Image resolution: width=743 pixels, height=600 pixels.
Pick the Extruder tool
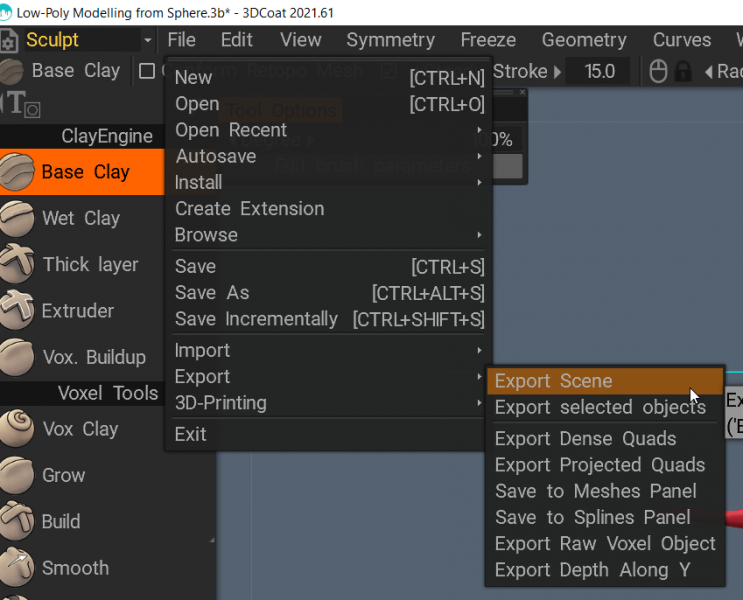(77, 311)
